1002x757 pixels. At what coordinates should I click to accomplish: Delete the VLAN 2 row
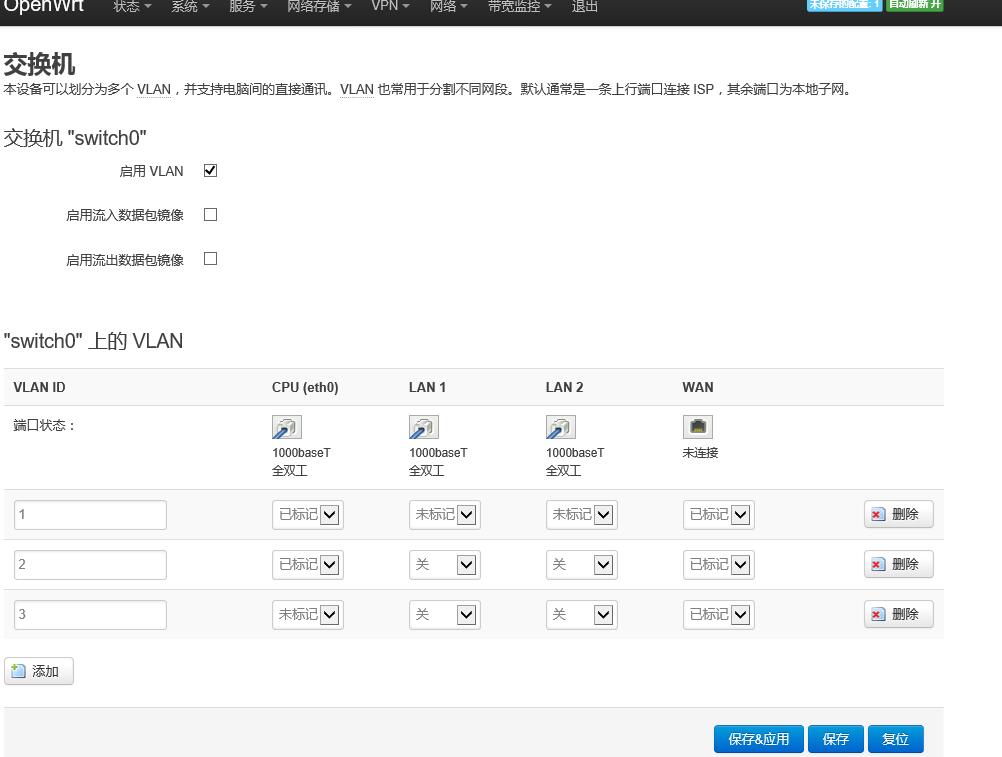[898, 564]
